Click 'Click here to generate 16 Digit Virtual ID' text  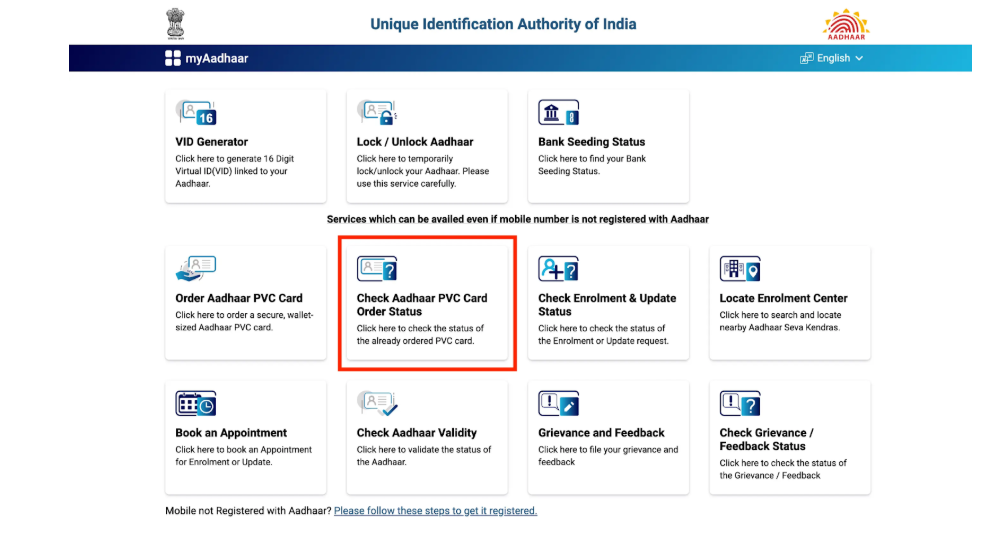click(235, 171)
